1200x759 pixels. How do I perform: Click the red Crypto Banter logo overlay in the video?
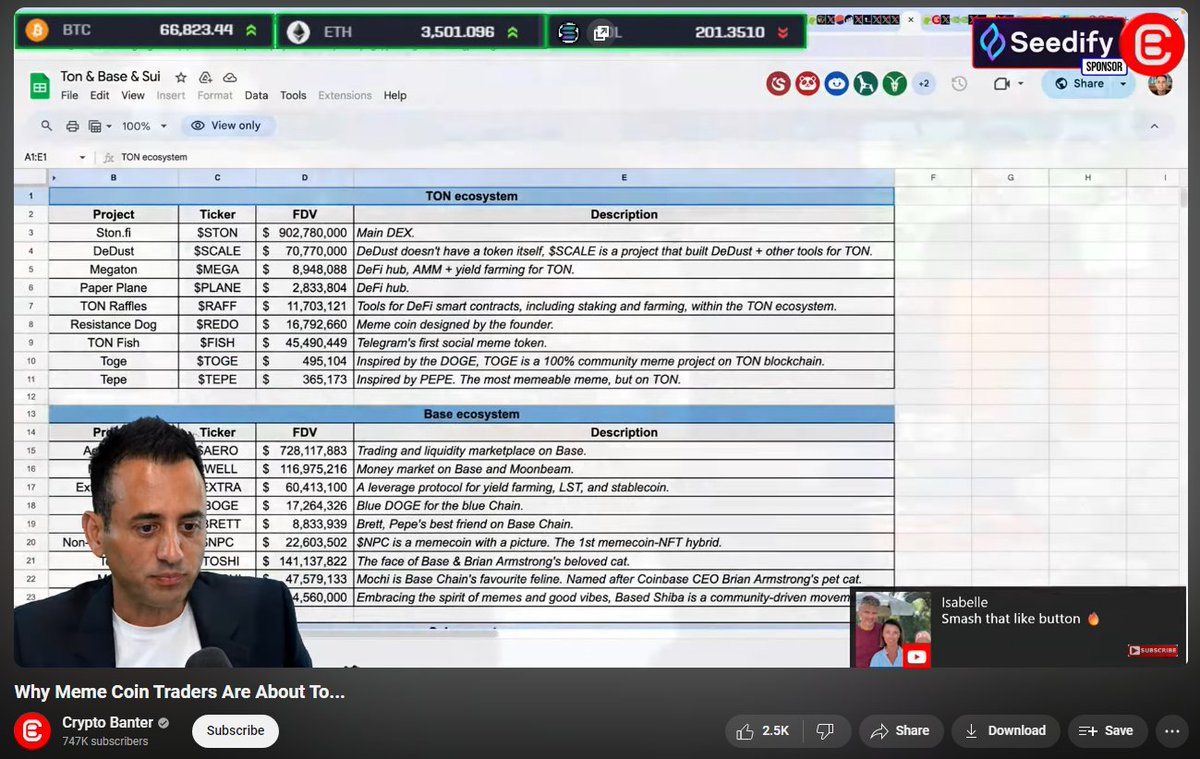click(1151, 45)
